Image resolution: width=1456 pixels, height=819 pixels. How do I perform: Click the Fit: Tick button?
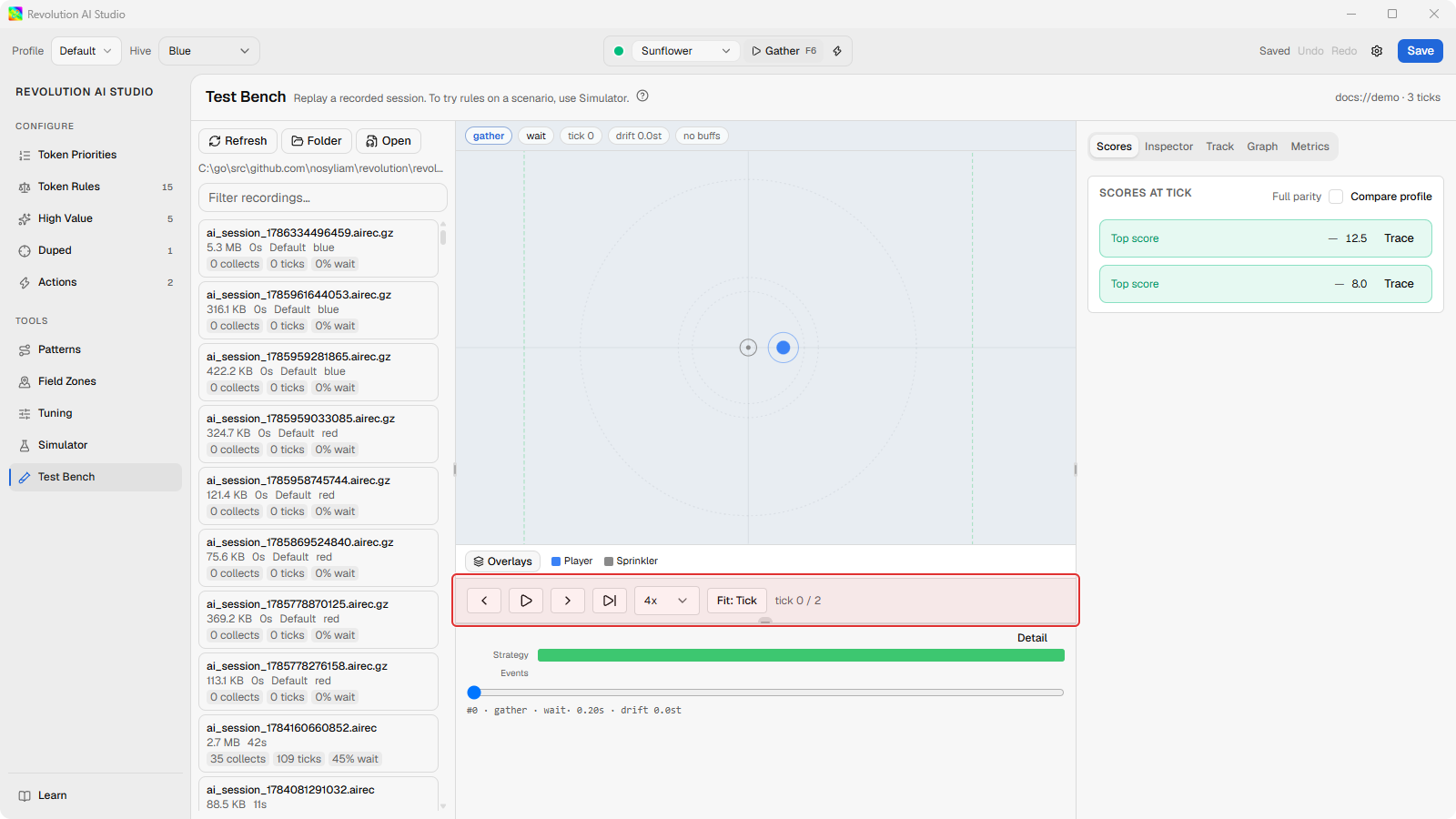(x=737, y=601)
